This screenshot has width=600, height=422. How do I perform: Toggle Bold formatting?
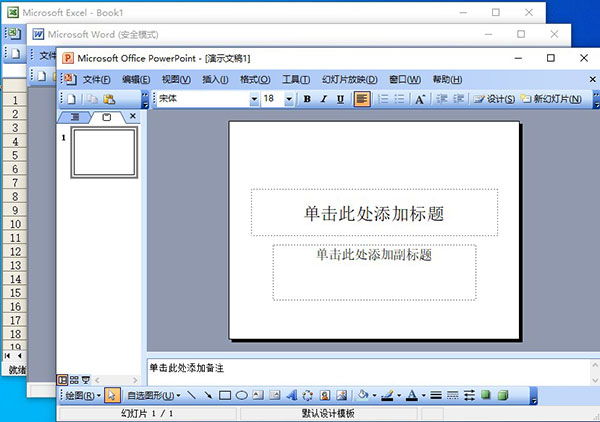pos(307,99)
